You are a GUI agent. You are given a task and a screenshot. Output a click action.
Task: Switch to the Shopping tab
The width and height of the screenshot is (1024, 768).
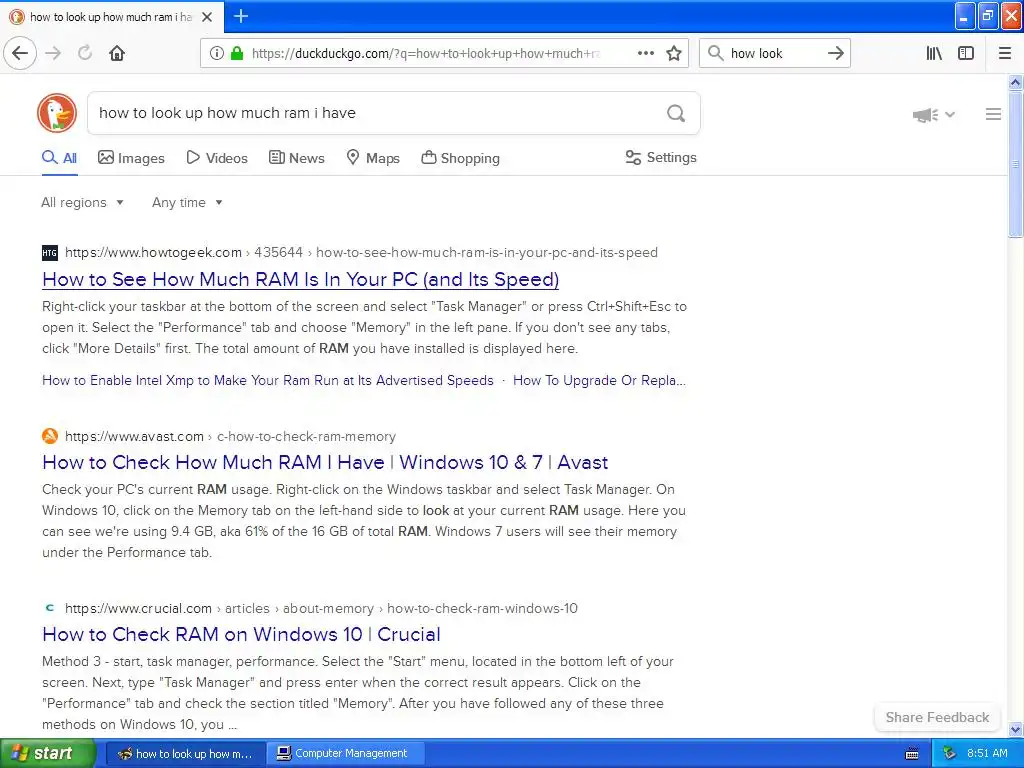tap(460, 158)
